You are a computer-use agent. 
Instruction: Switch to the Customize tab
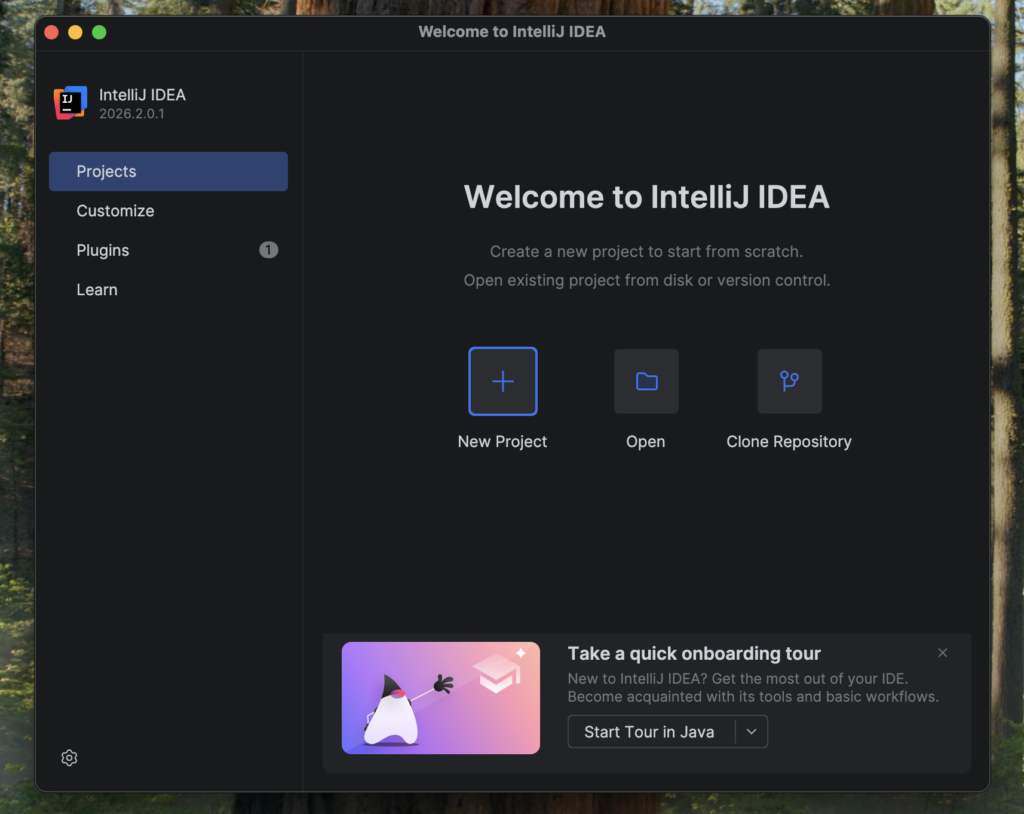click(x=168, y=211)
